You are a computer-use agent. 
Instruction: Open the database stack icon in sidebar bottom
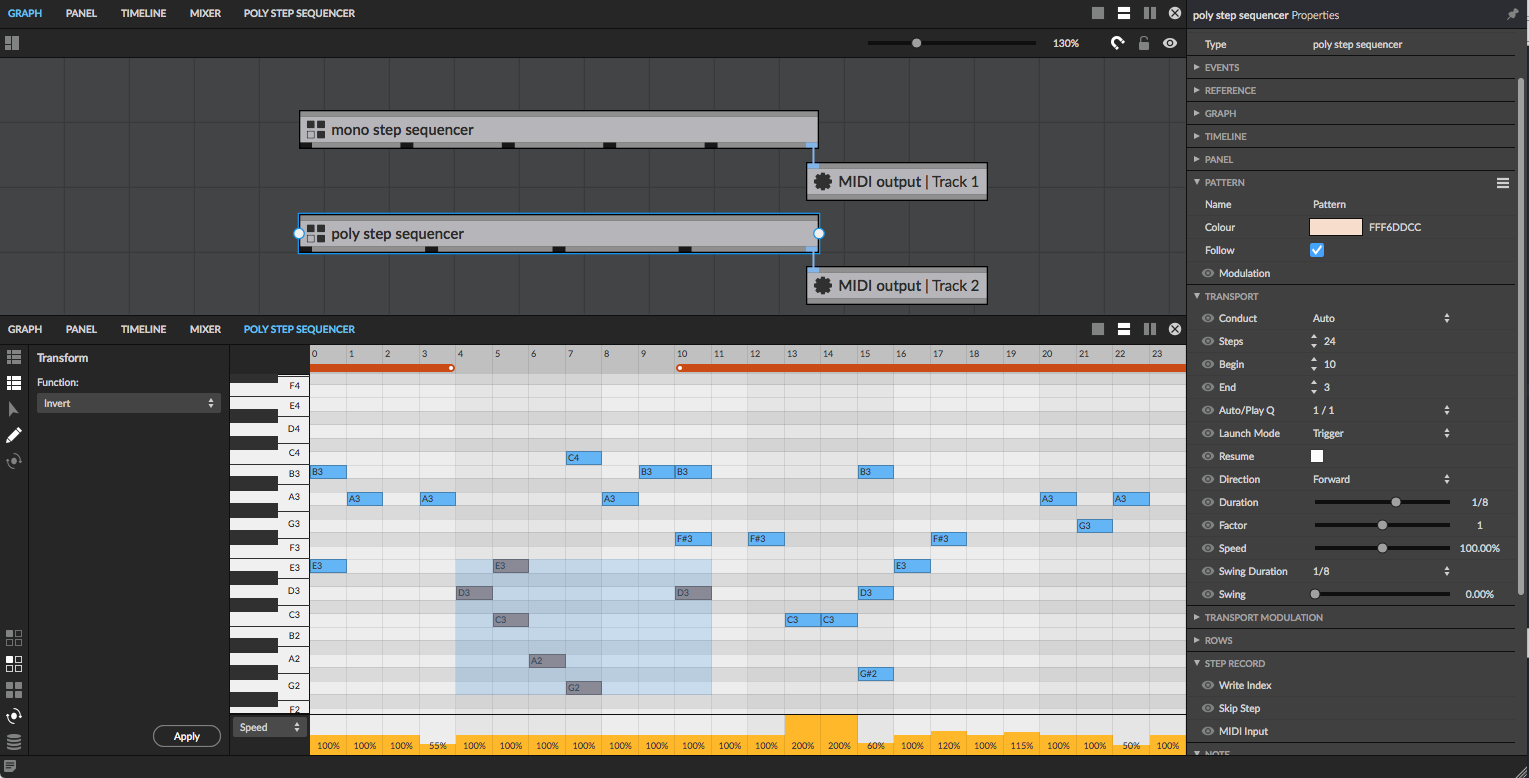pos(14,742)
